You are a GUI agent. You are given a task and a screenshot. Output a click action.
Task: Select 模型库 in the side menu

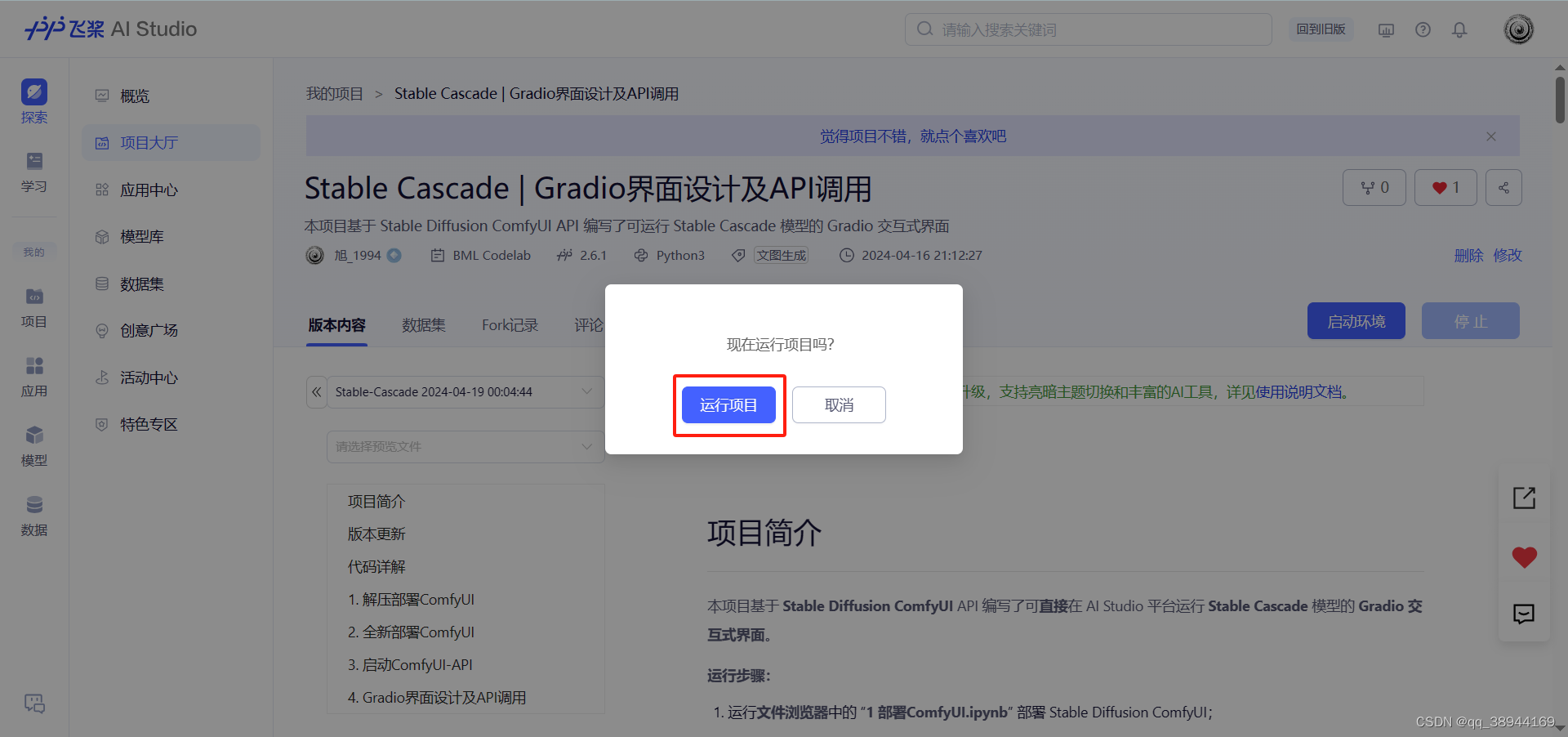click(171, 237)
